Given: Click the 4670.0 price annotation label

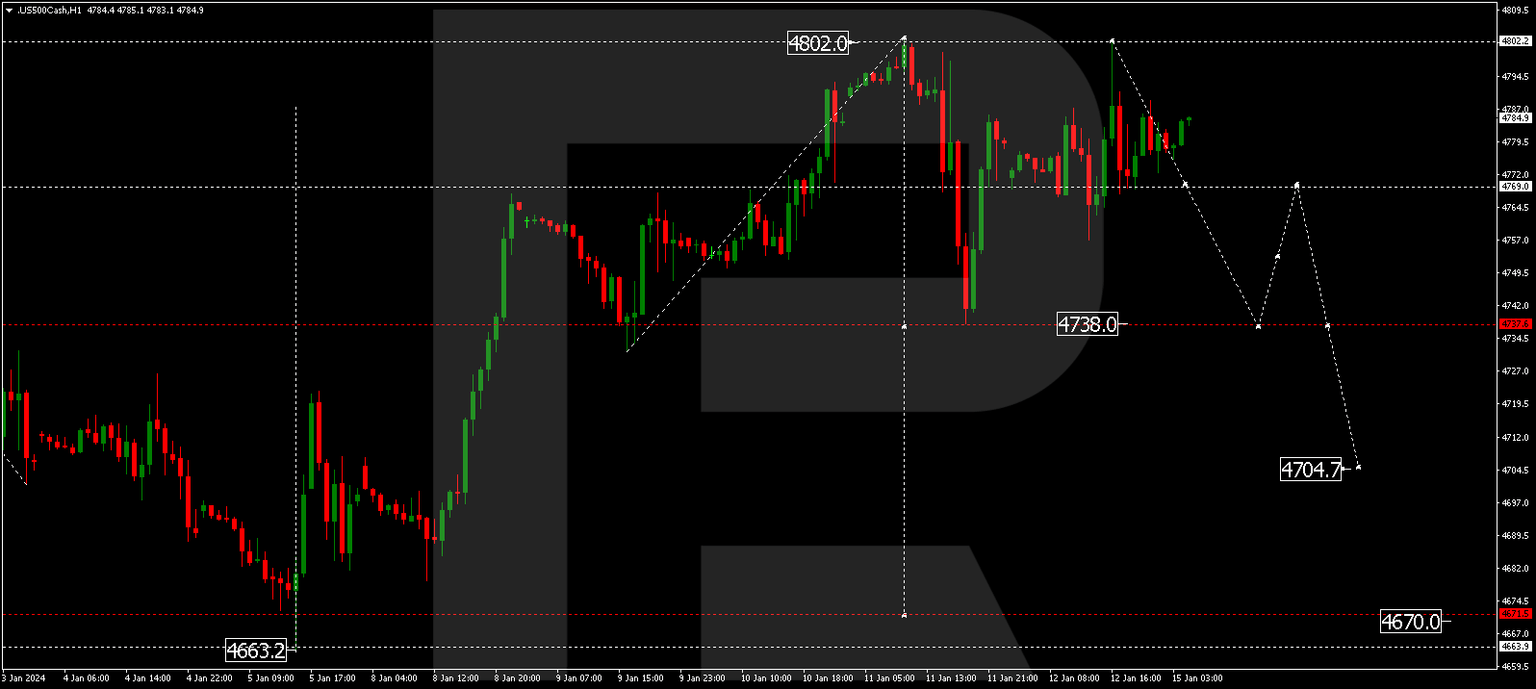Looking at the screenshot, I should tap(1413, 622).
